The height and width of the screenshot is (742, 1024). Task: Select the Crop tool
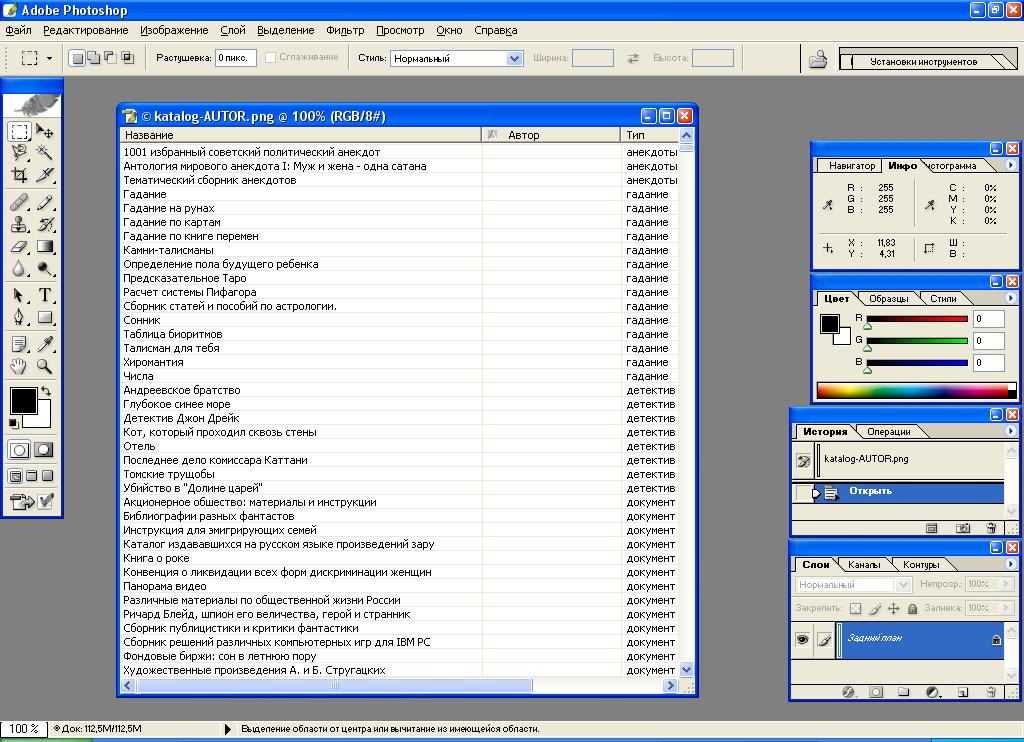(20, 175)
